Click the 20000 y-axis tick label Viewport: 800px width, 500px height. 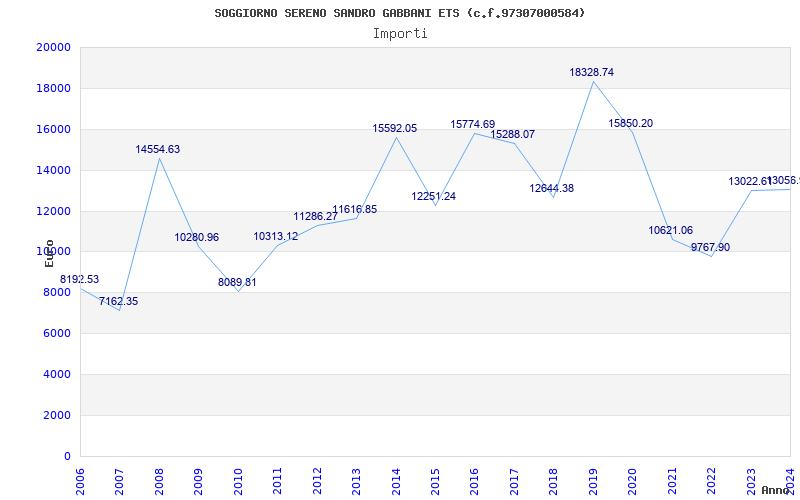(53, 47)
